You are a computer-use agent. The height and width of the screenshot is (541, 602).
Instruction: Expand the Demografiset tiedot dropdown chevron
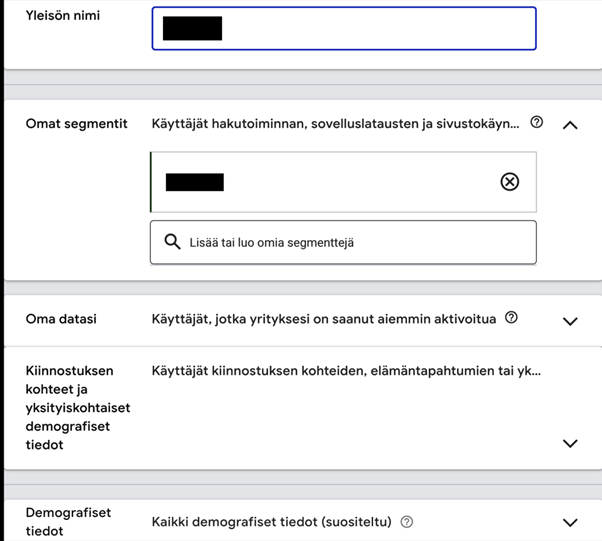click(x=570, y=522)
